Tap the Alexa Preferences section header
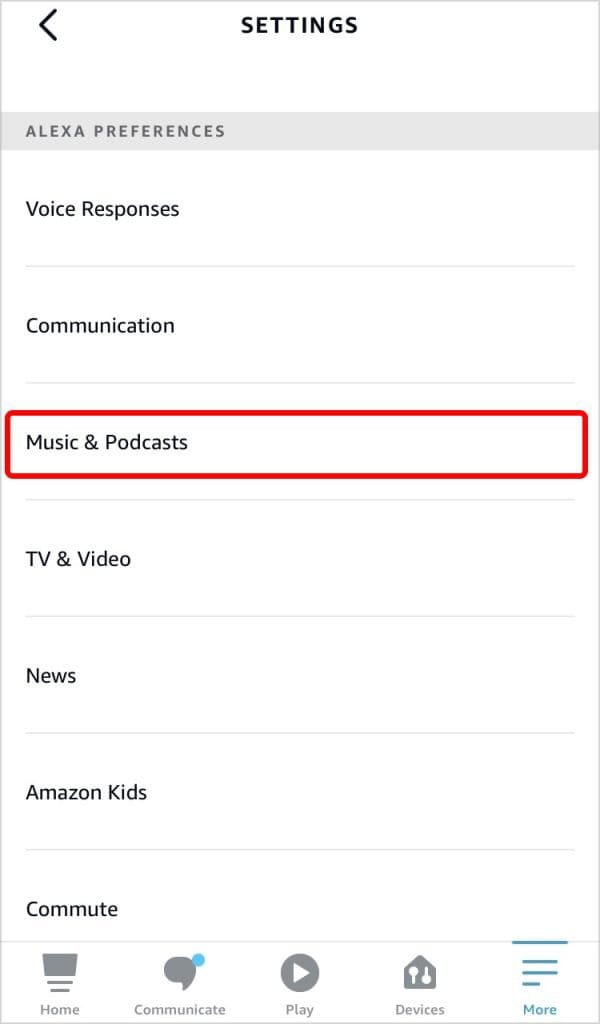Screen dimensions: 600x1024 pos(124,131)
